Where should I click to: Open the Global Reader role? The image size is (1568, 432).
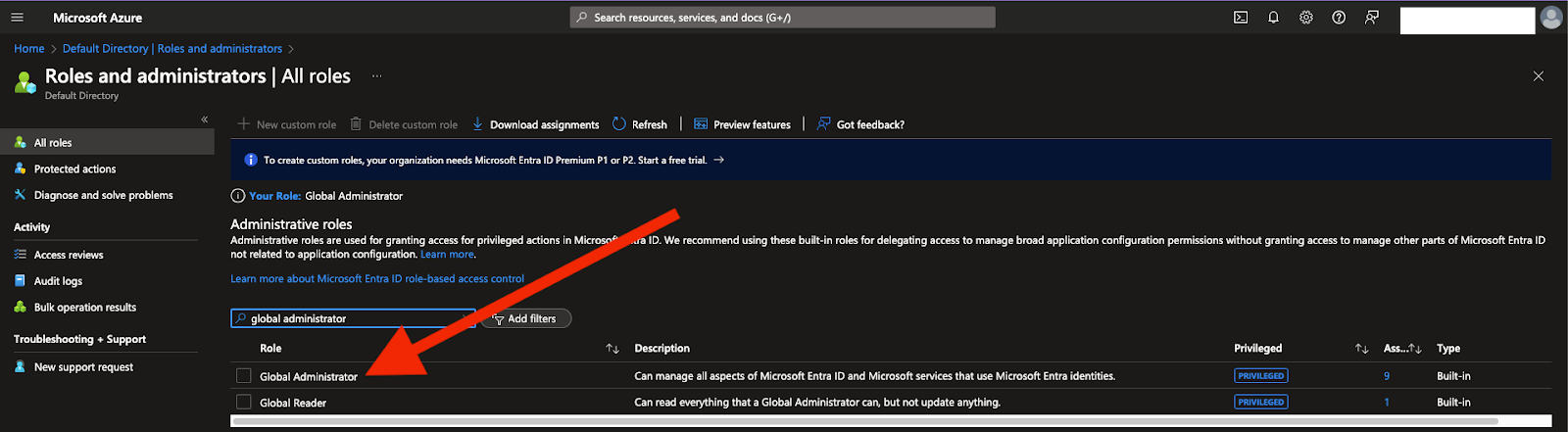(x=293, y=403)
